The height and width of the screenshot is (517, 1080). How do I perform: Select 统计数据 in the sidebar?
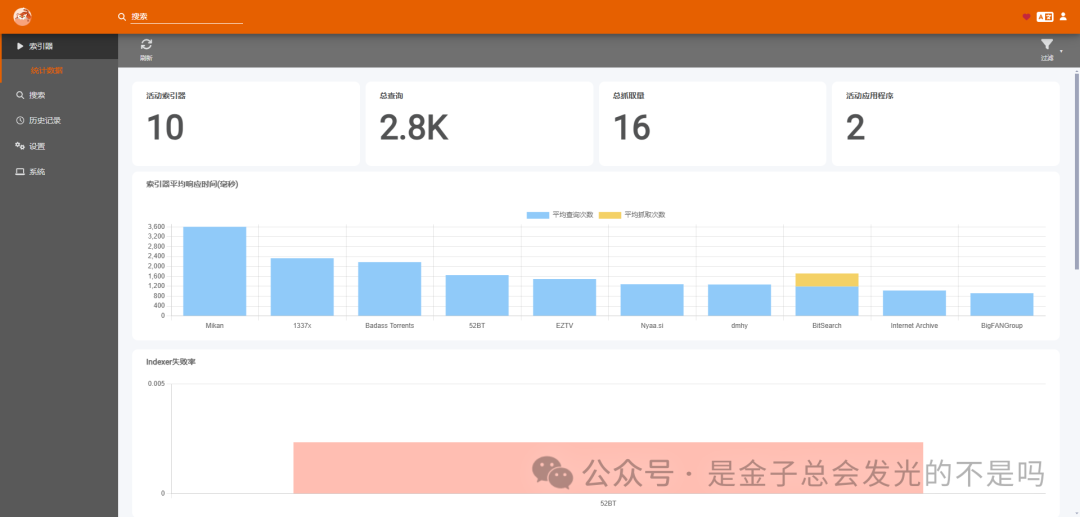[x=47, y=70]
